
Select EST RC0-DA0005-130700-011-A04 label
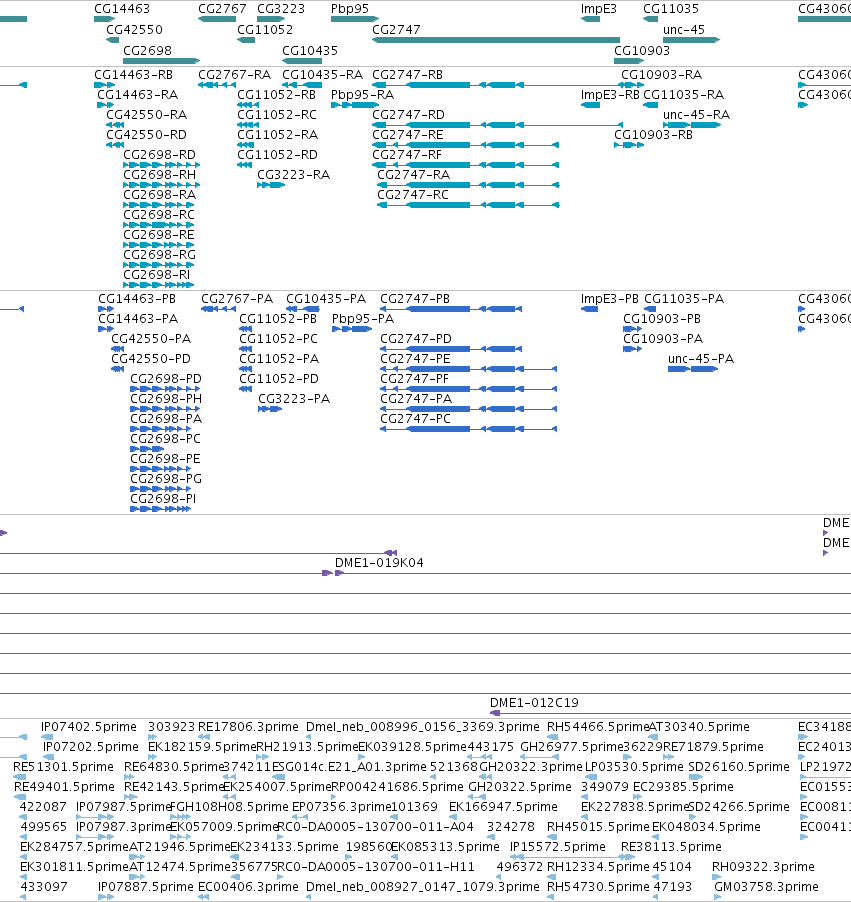[x=375, y=827]
